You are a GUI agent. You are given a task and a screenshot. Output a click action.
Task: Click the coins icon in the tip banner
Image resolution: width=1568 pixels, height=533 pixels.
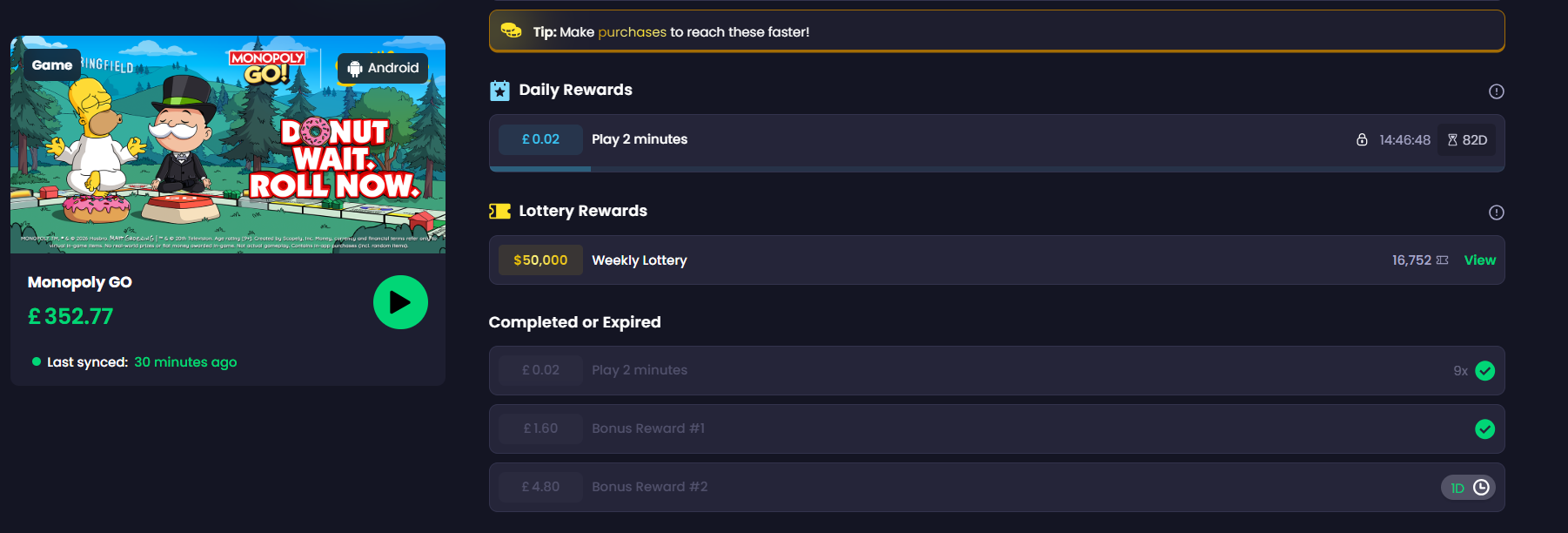pos(511,31)
